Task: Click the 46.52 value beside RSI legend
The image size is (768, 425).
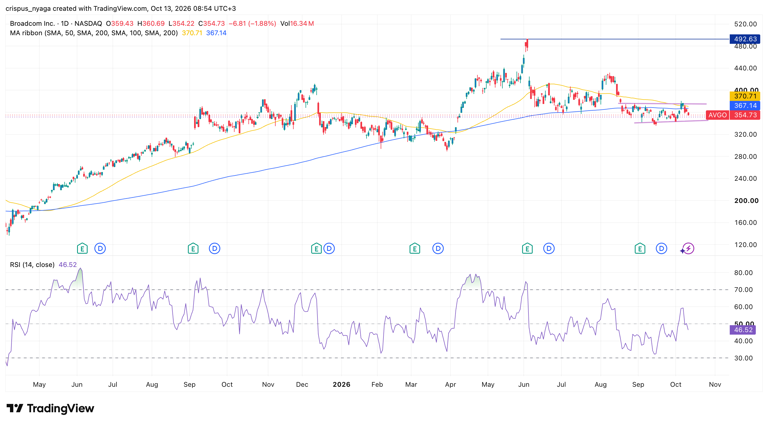Action: click(x=68, y=264)
